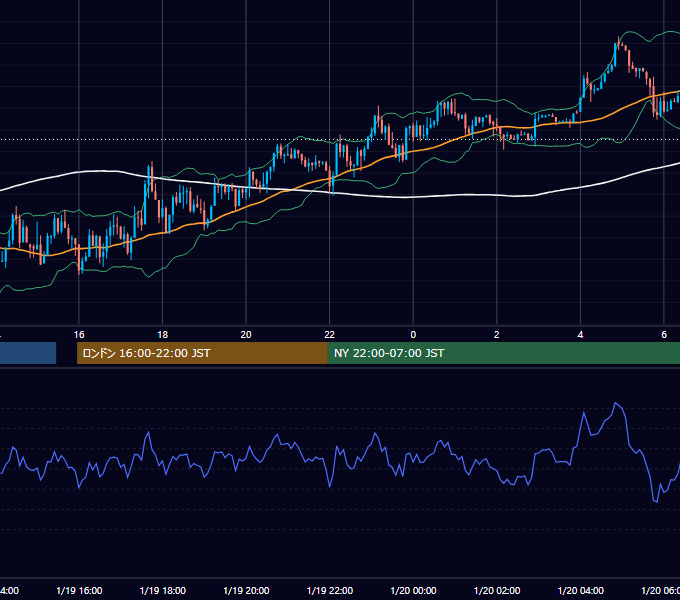Click the 1/19 20:00 date label
This screenshot has width=680, height=600.
tap(246, 590)
